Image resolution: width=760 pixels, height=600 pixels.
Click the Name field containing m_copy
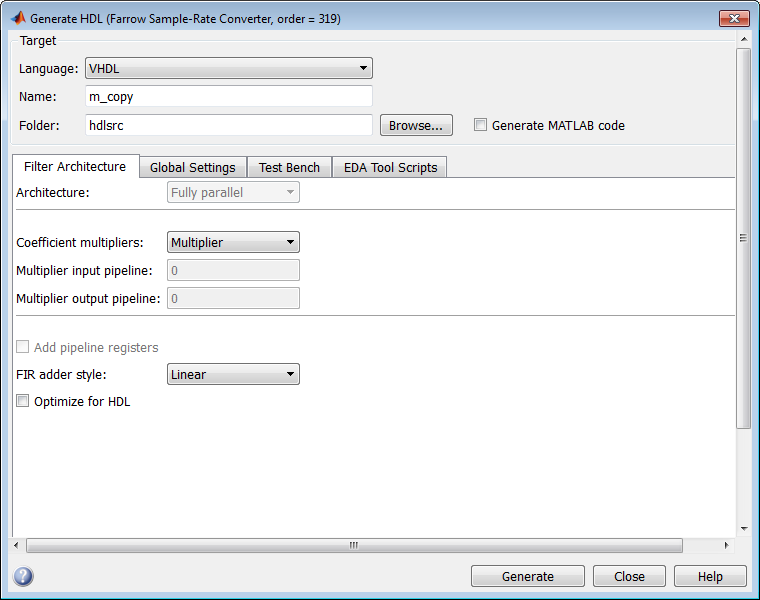(x=229, y=96)
